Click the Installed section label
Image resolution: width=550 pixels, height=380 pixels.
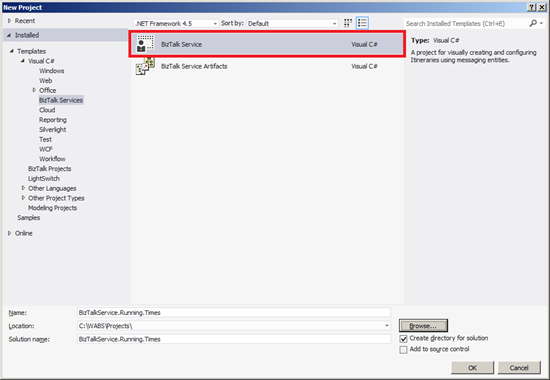[x=27, y=35]
